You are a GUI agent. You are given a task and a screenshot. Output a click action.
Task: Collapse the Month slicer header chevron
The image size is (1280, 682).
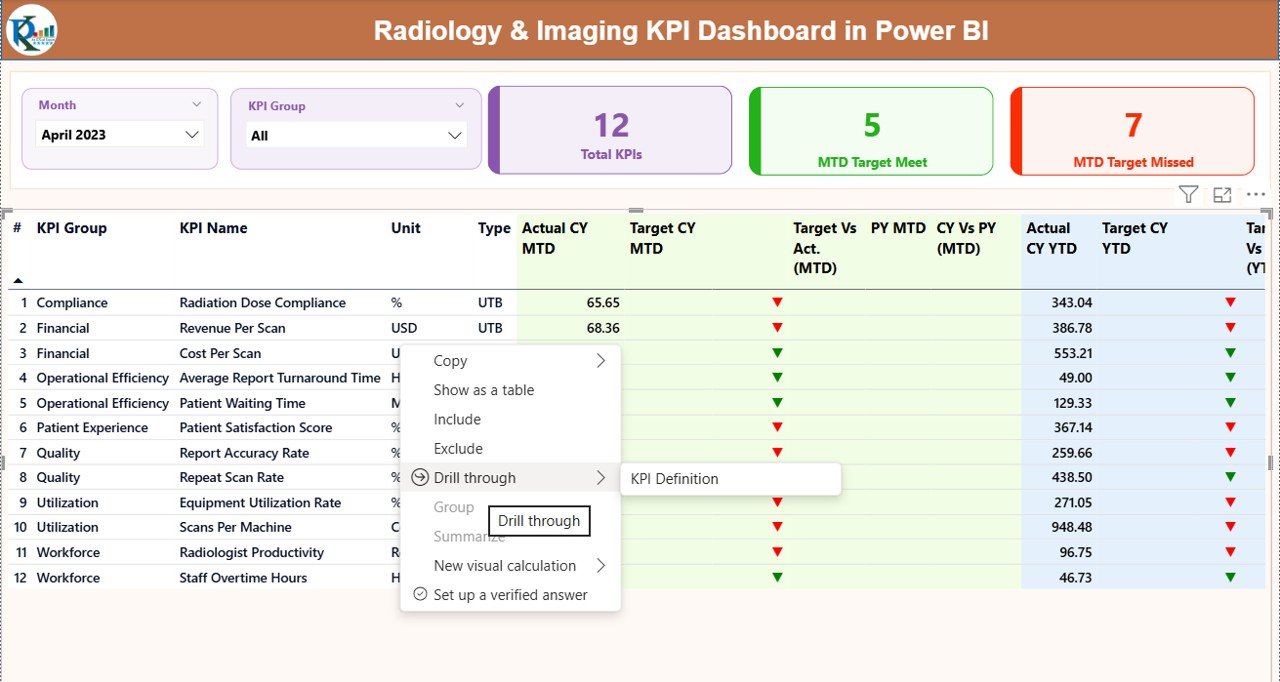click(x=196, y=104)
